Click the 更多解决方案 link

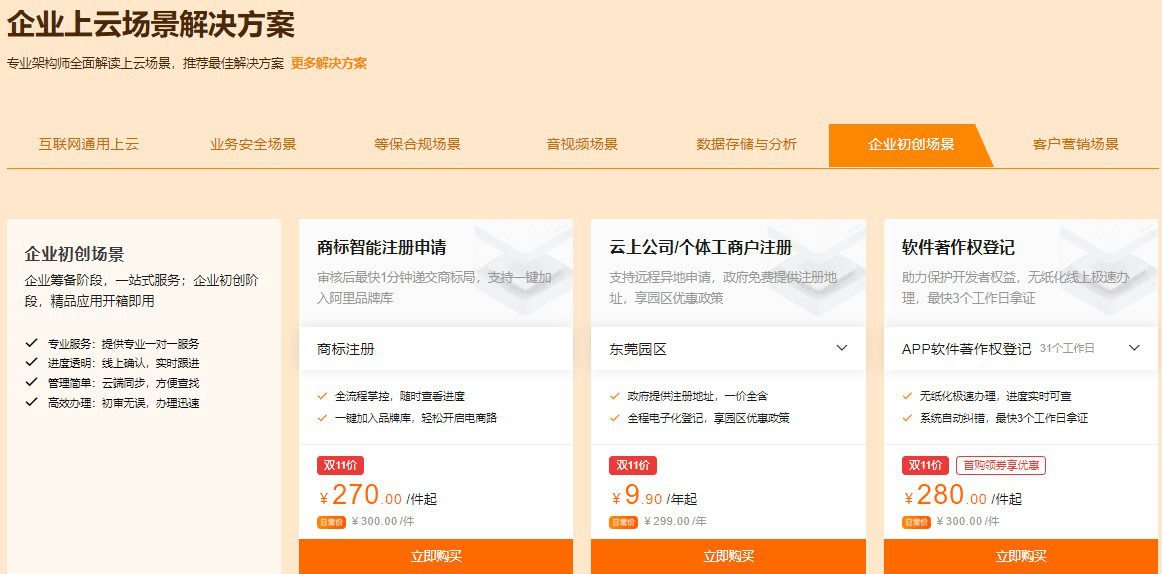point(328,63)
